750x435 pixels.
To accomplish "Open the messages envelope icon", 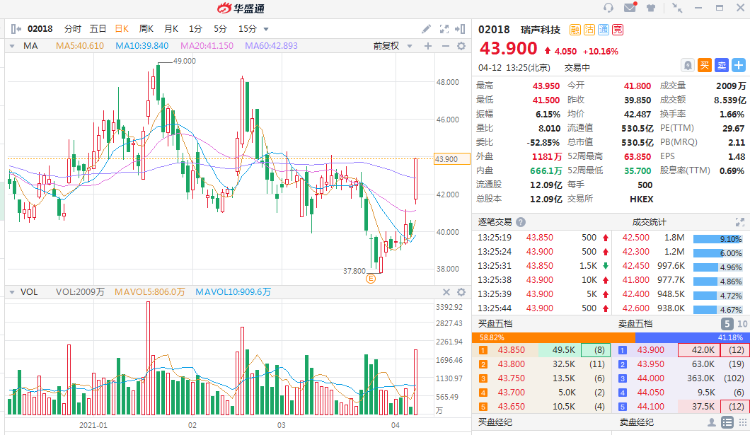I will 630,7.
